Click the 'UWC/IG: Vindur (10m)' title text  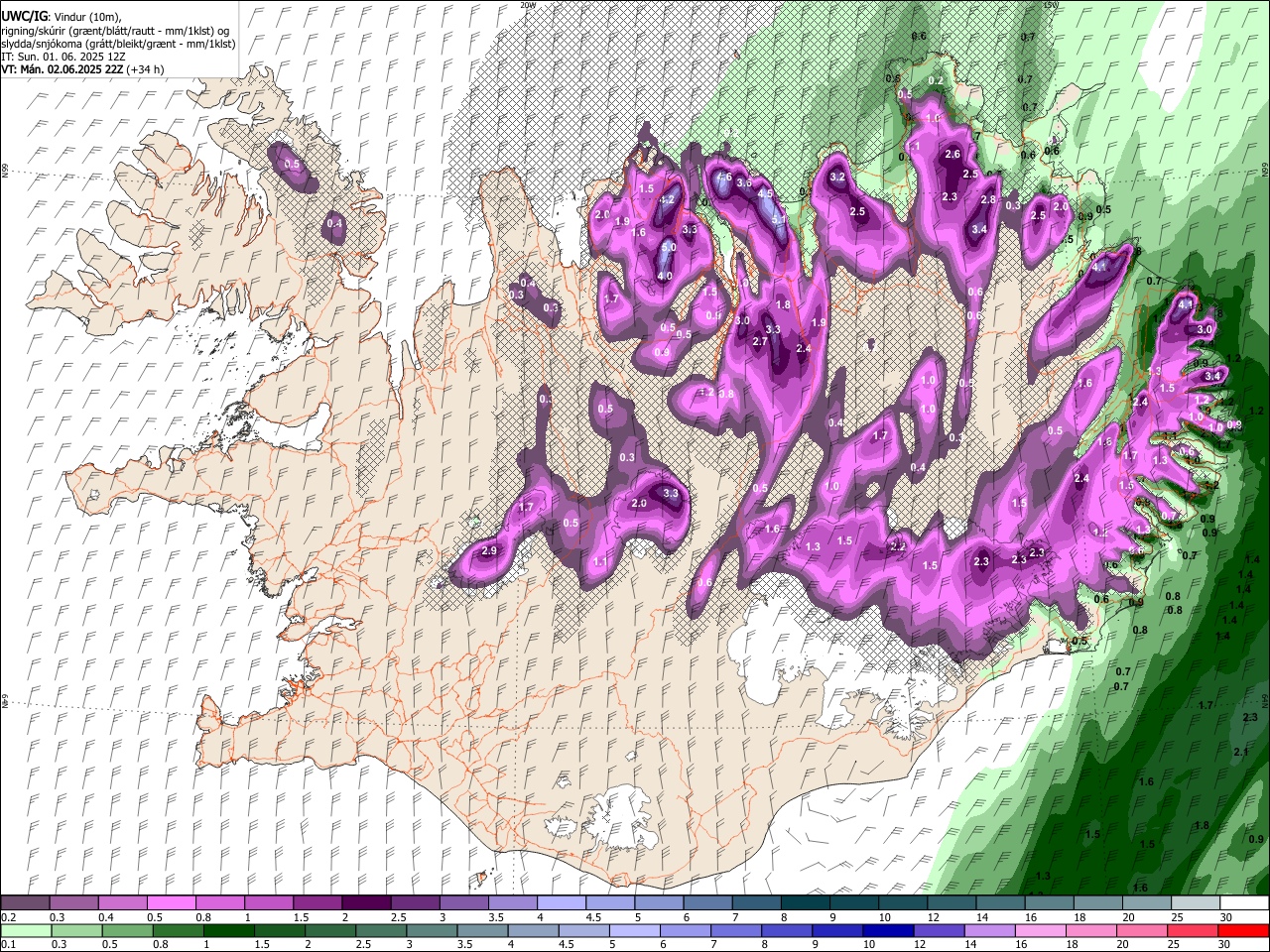pos(60,17)
